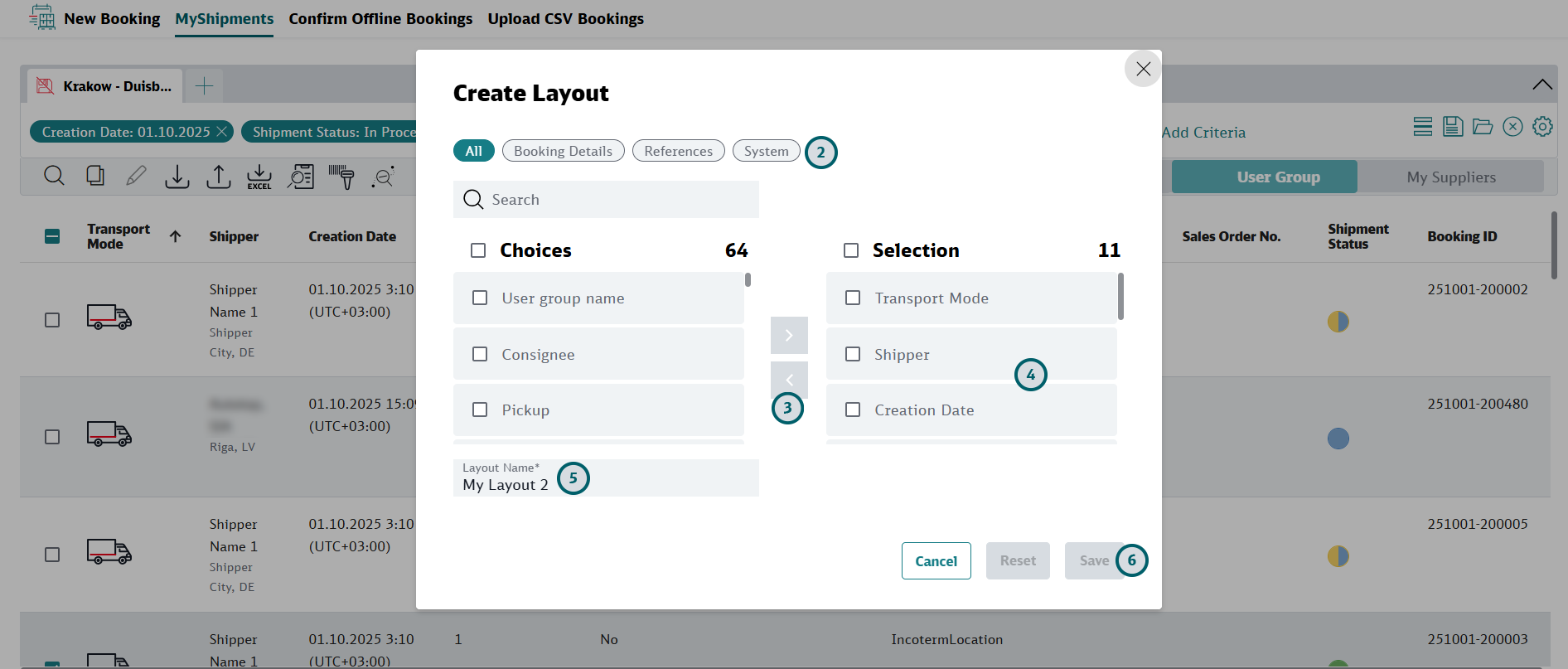This screenshot has width=1568, height=669.
Task: Select the Booking Details filter tab
Action: click(563, 151)
